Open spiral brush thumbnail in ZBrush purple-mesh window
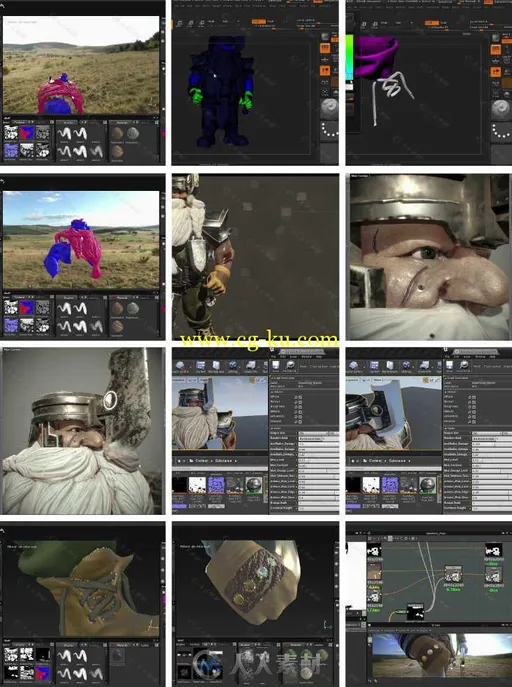This screenshot has width=512, height=687. (x=500, y=109)
